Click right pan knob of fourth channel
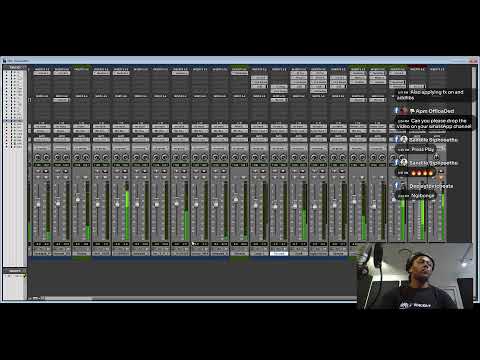The image size is (480, 360). click(106, 157)
